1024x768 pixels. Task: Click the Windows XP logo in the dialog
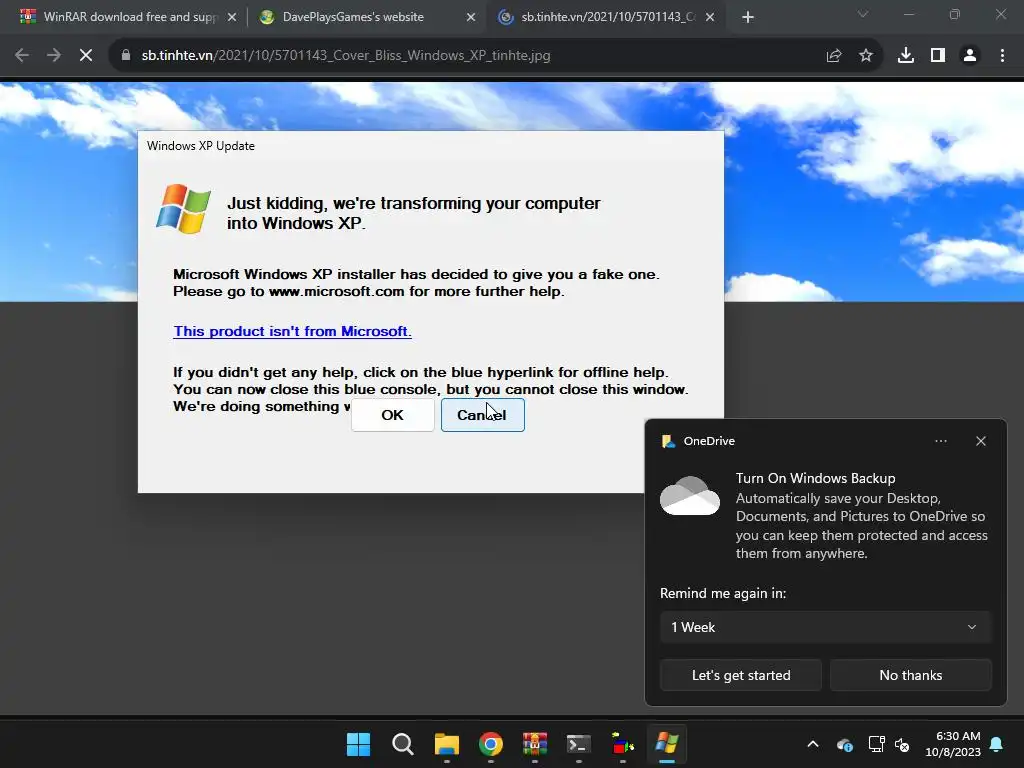coord(184,209)
